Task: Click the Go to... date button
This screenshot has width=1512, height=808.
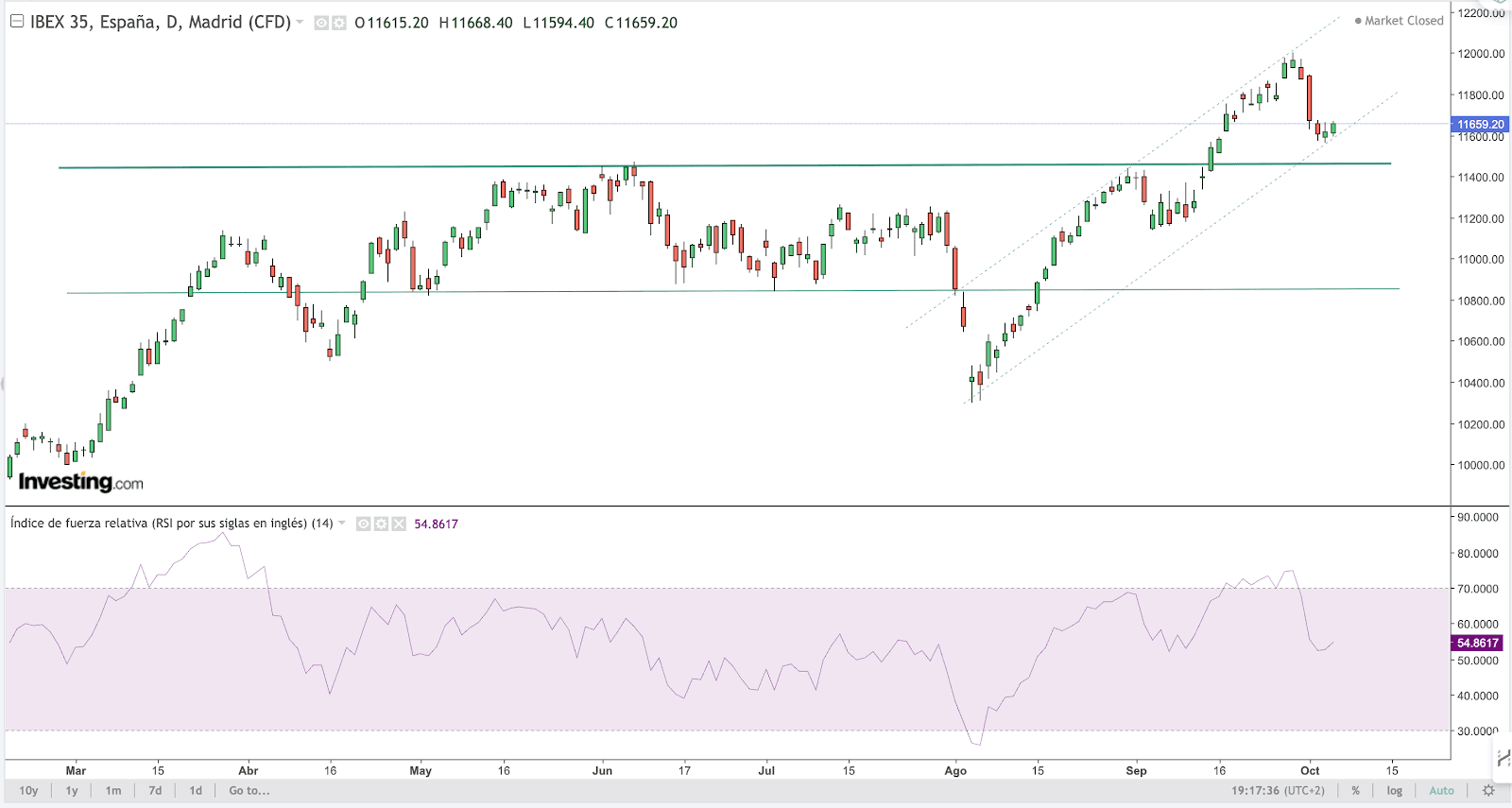Action: [x=249, y=791]
